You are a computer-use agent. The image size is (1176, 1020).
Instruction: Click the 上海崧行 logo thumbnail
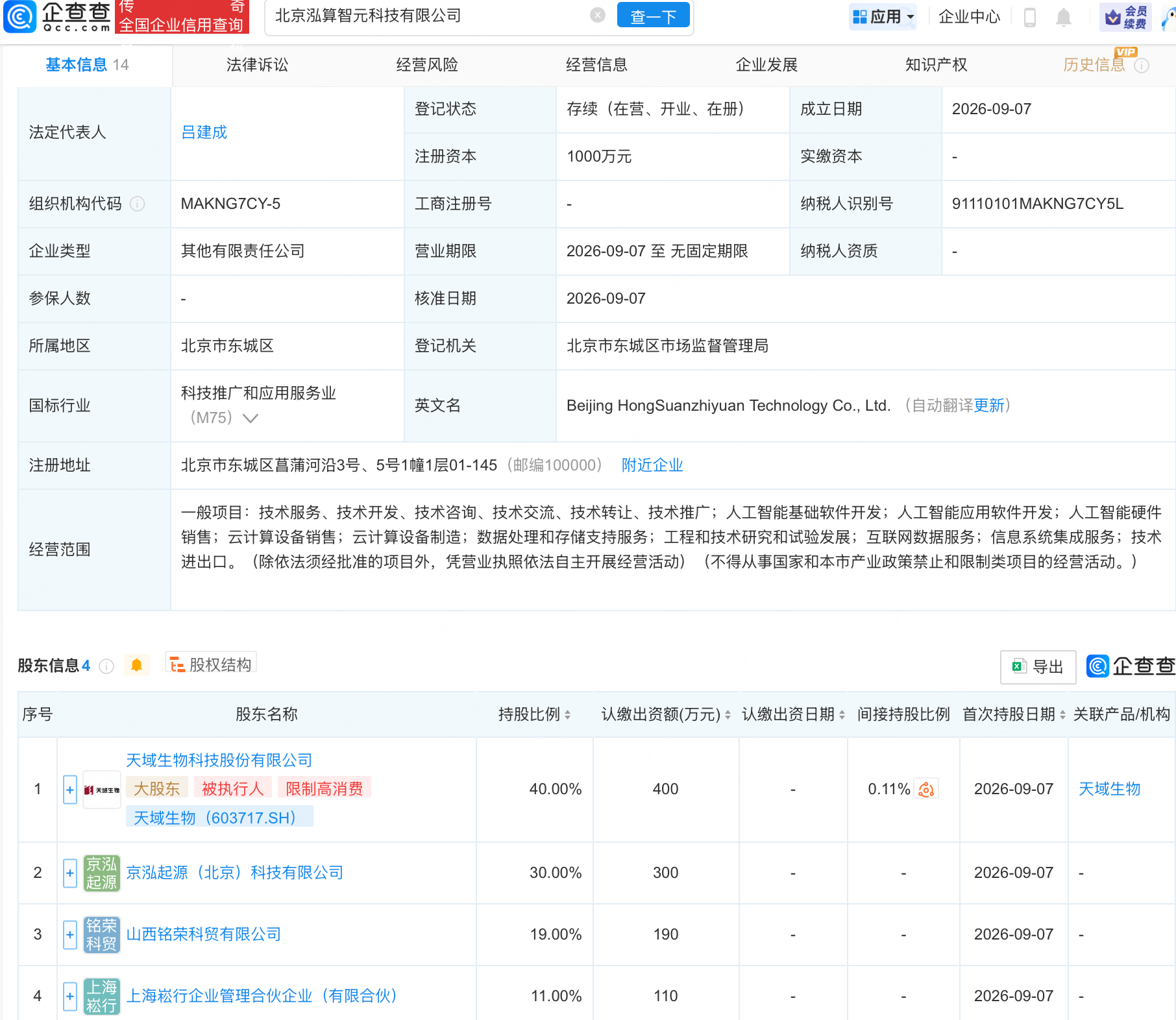tap(102, 996)
